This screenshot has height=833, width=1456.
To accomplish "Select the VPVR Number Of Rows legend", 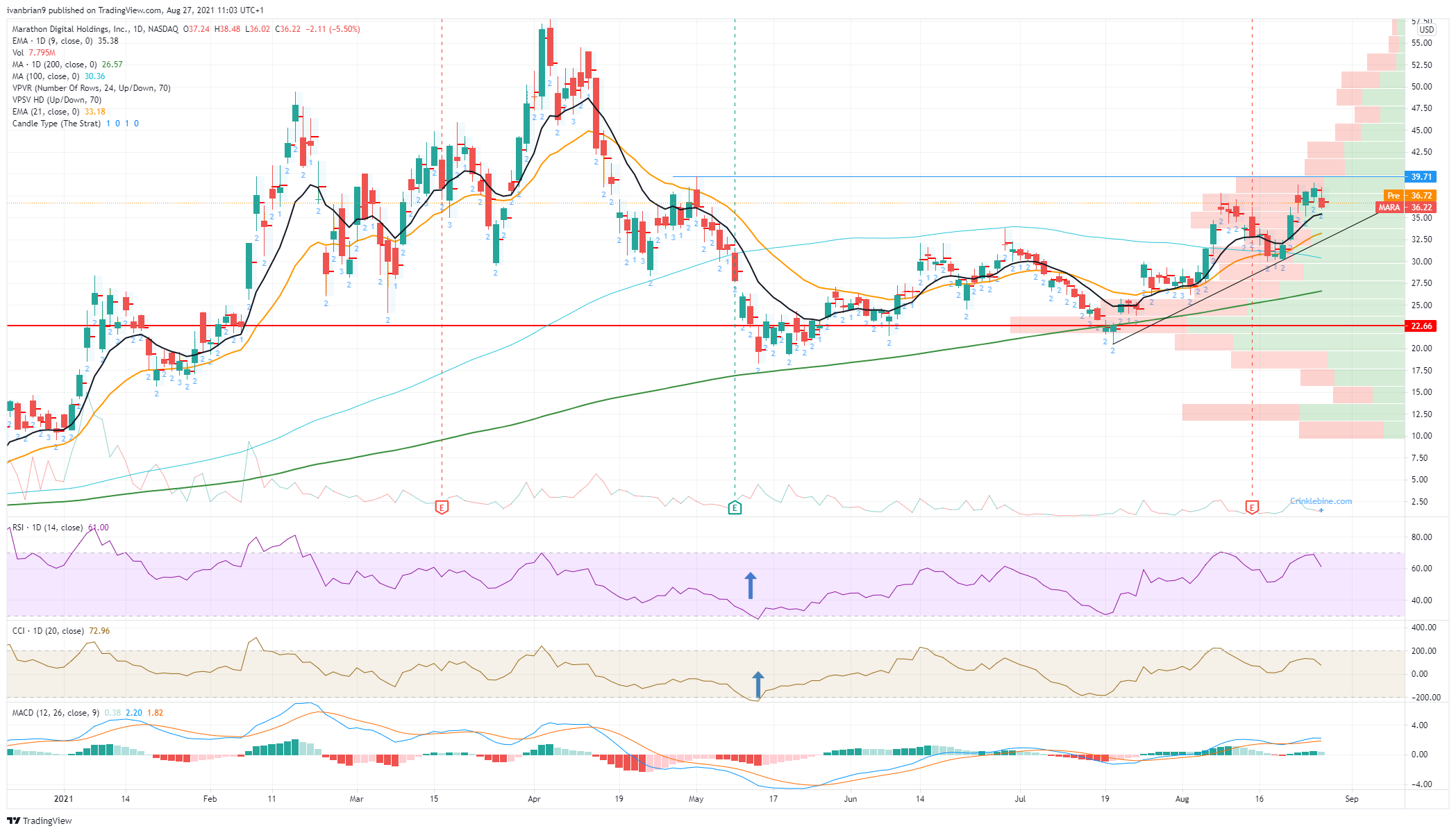I will [x=91, y=88].
